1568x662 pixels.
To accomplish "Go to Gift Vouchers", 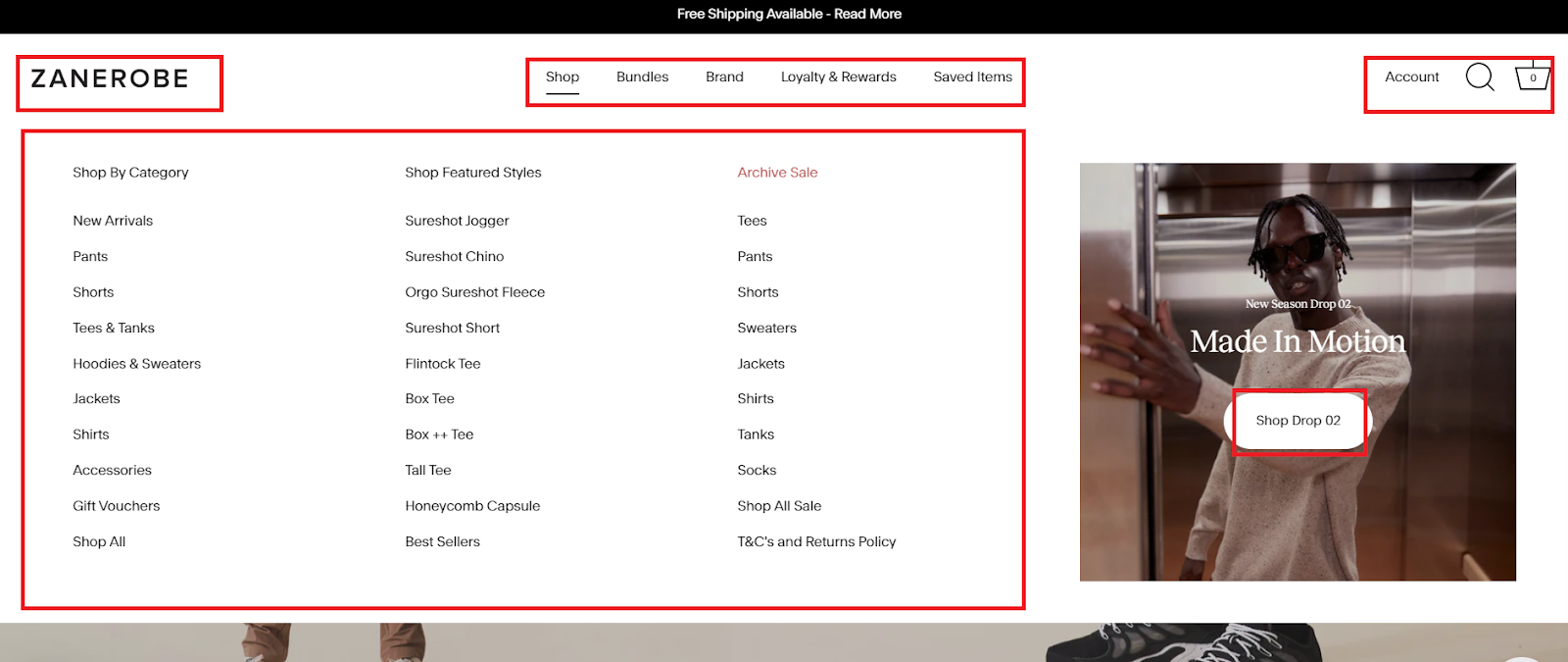I will pos(117,506).
